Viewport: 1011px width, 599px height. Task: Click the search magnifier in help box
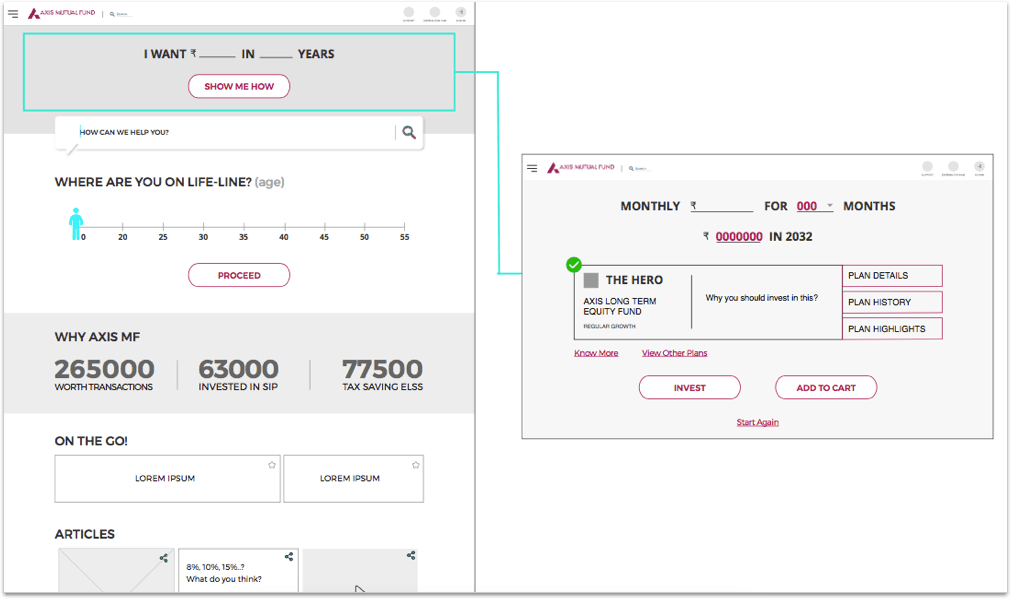tap(409, 132)
